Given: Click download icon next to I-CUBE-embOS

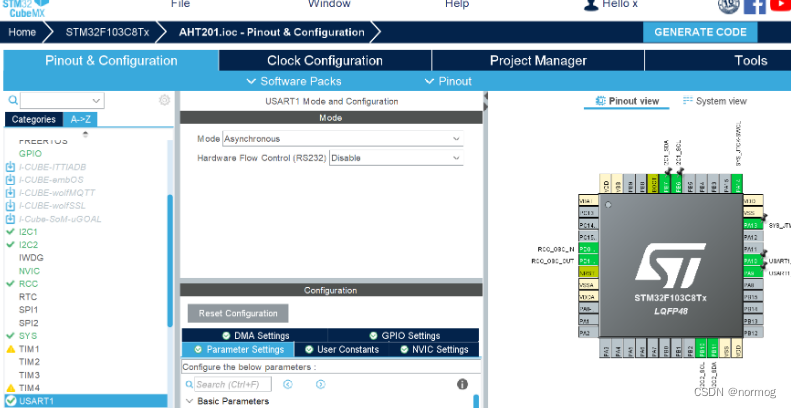Looking at the screenshot, I should (10, 180).
